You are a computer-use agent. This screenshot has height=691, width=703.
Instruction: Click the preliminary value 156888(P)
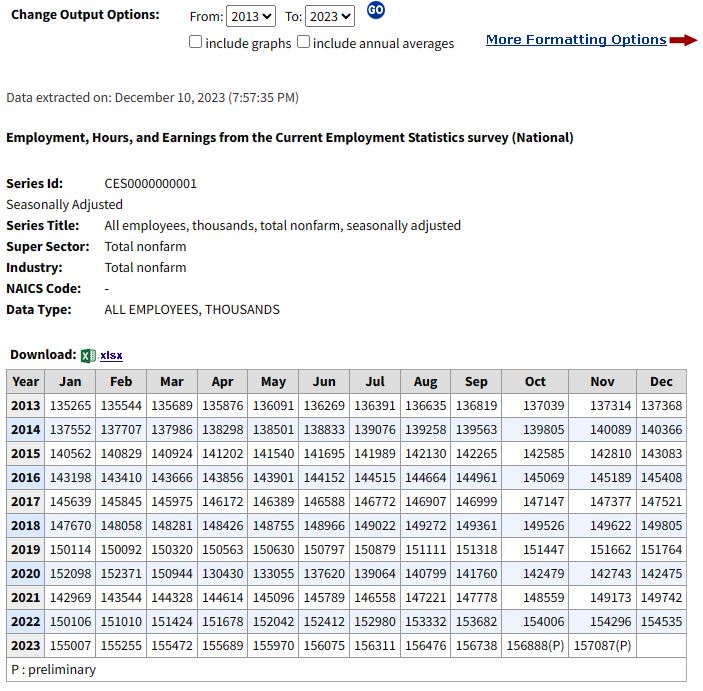coord(535,645)
